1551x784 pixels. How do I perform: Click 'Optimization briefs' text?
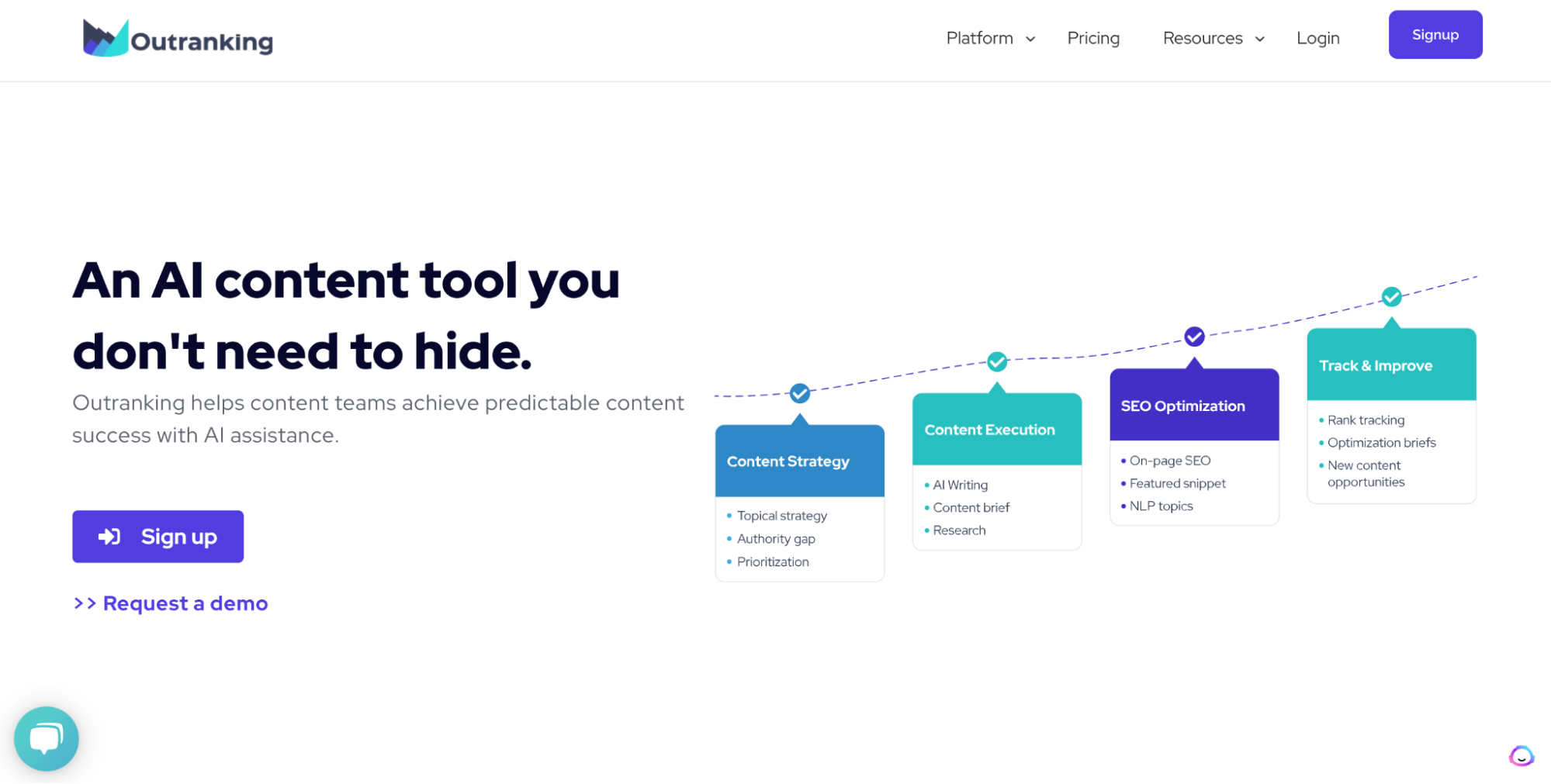tap(1382, 443)
